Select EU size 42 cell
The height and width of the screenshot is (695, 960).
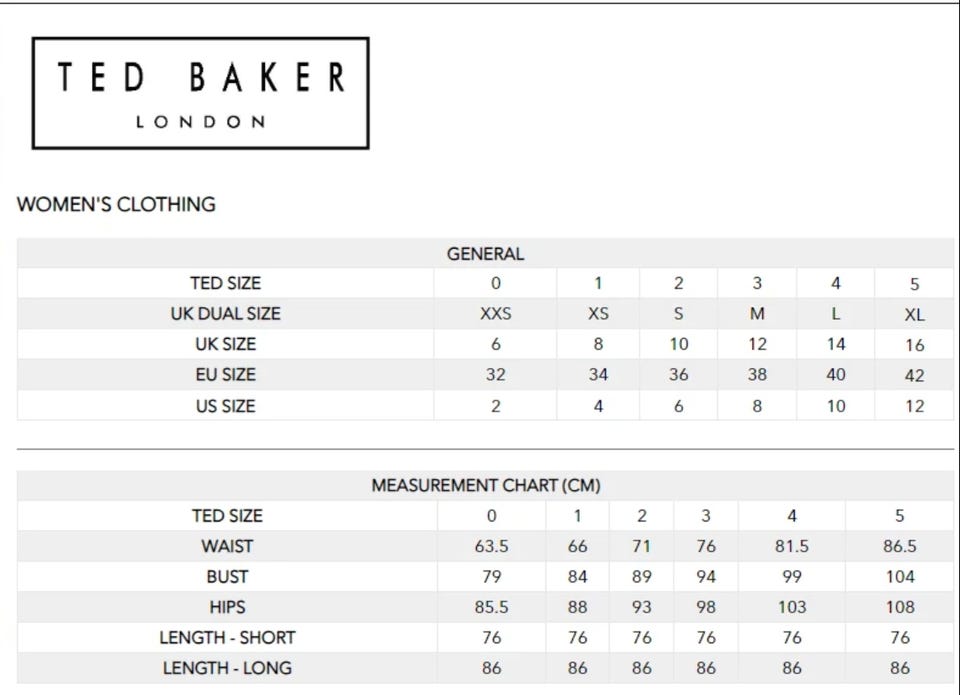click(914, 376)
